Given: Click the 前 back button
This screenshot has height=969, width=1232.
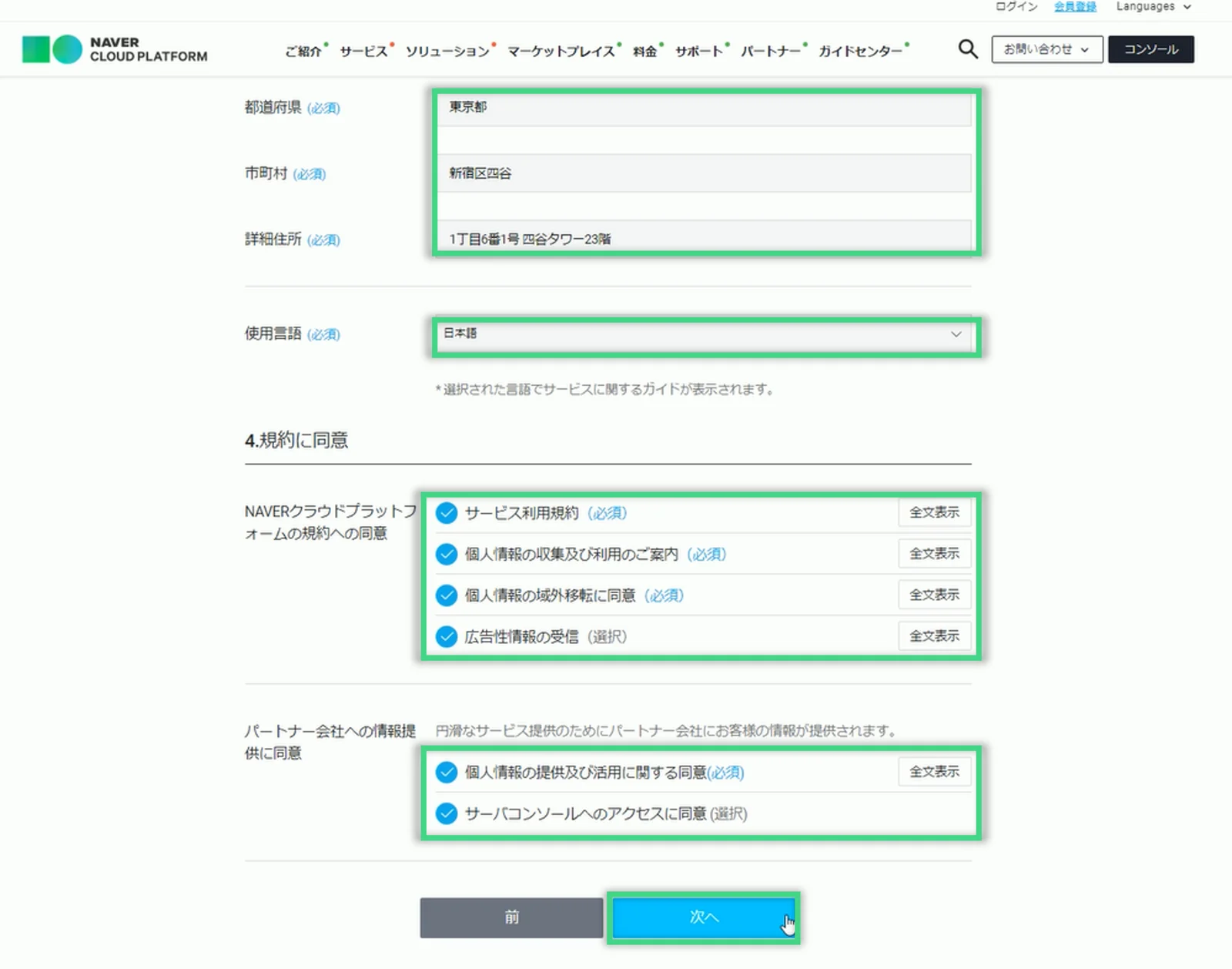Looking at the screenshot, I should [x=511, y=917].
